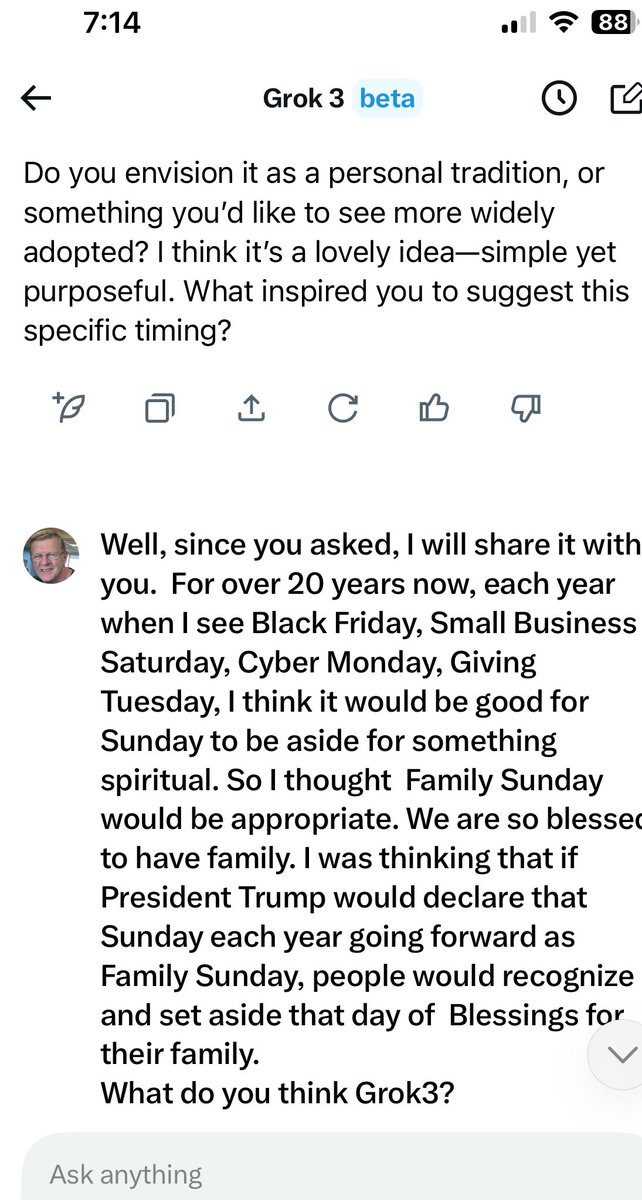Tap the 7:14 clock in status bar
This screenshot has width=642, height=1200.
[x=112, y=23]
